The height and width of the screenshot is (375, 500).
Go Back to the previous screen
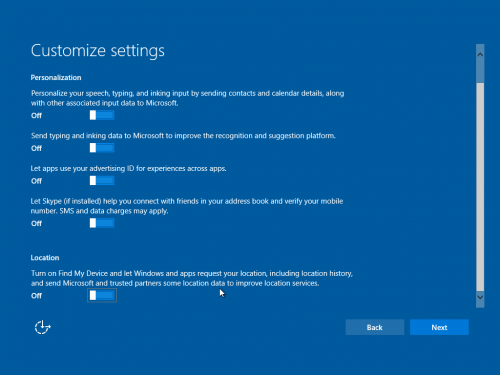point(375,327)
